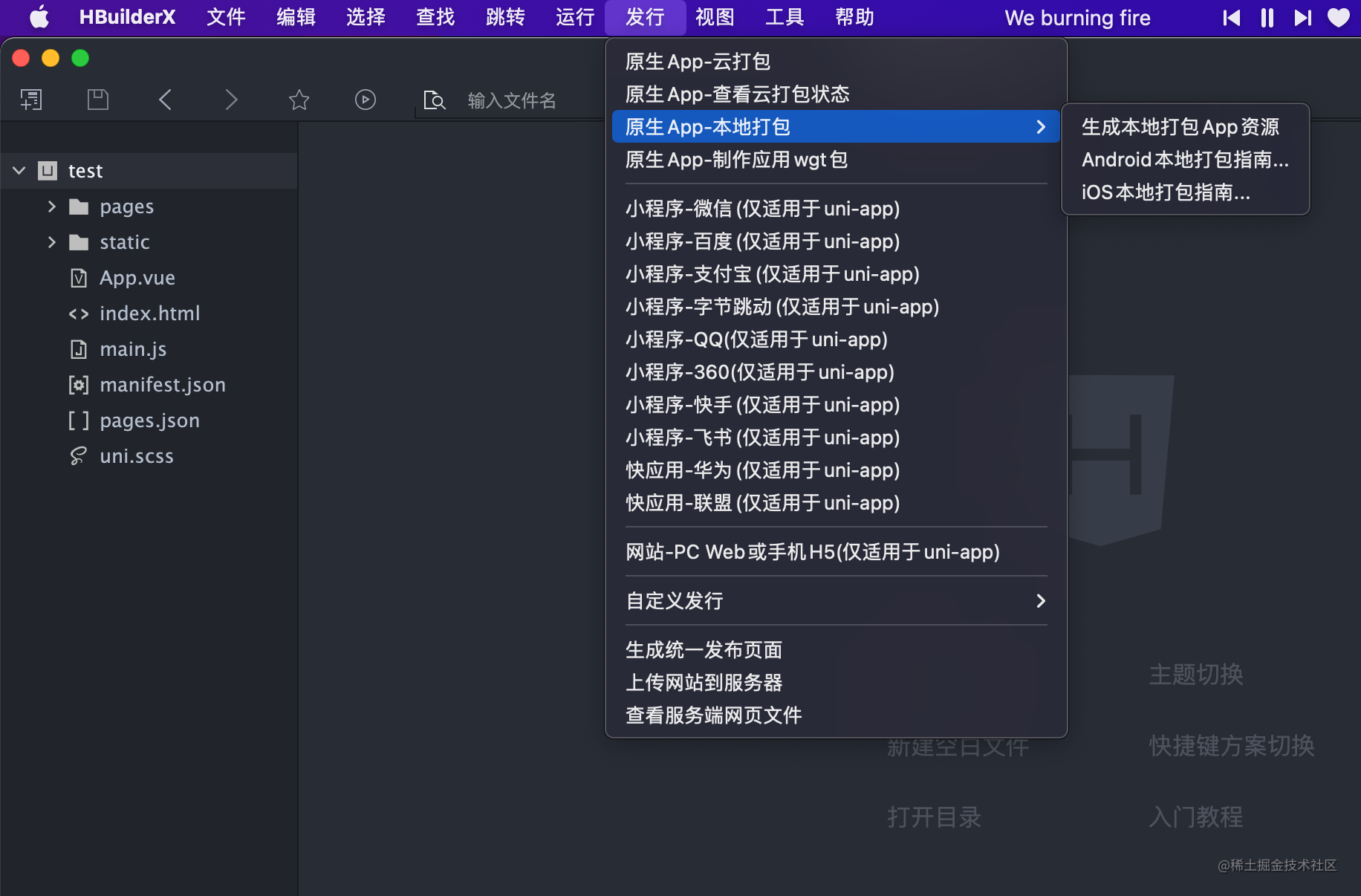Publish to 小程序-飞书
Viewport: 1361px width, 896px height.
[x=836, y=437]
